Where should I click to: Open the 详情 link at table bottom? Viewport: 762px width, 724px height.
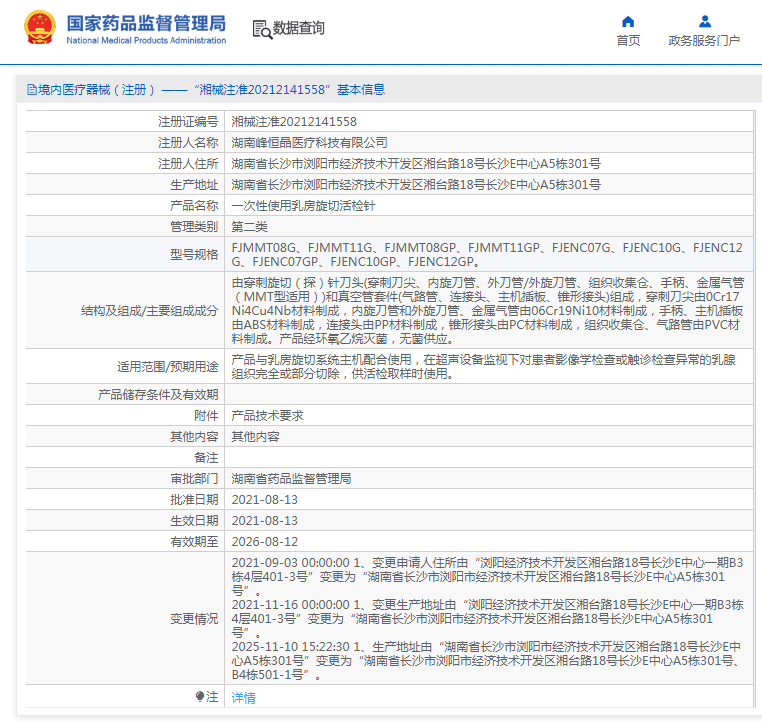(243, 697)
